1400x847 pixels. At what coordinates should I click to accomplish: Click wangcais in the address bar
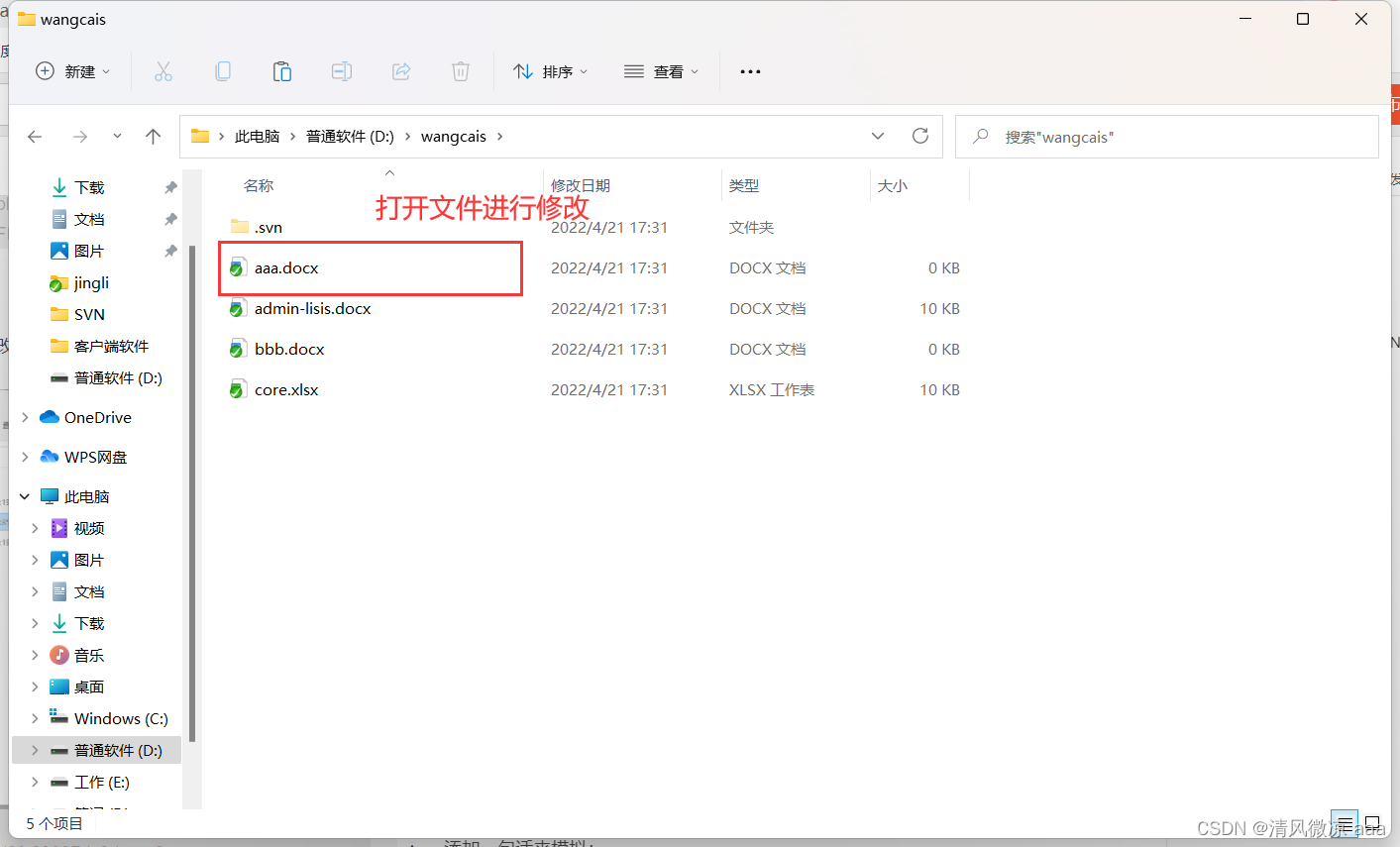(454, 137)
